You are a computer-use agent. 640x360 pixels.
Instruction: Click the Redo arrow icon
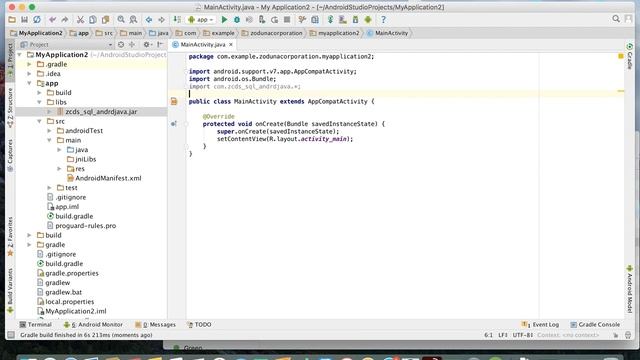[x=64, y=20]
